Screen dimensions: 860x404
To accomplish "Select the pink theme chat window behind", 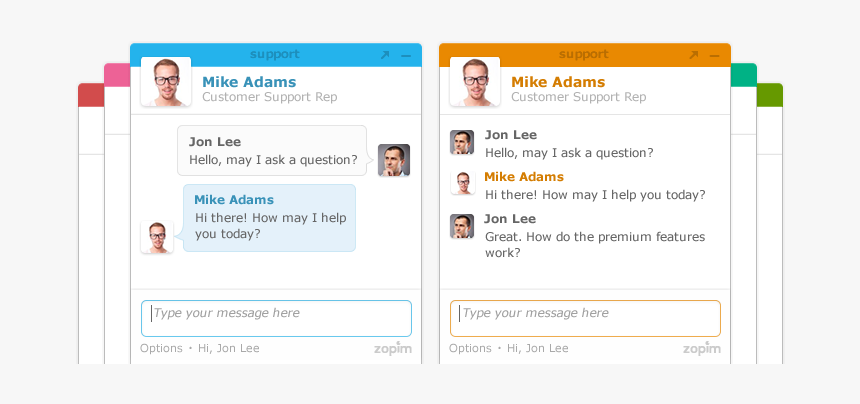I will 116,75.
